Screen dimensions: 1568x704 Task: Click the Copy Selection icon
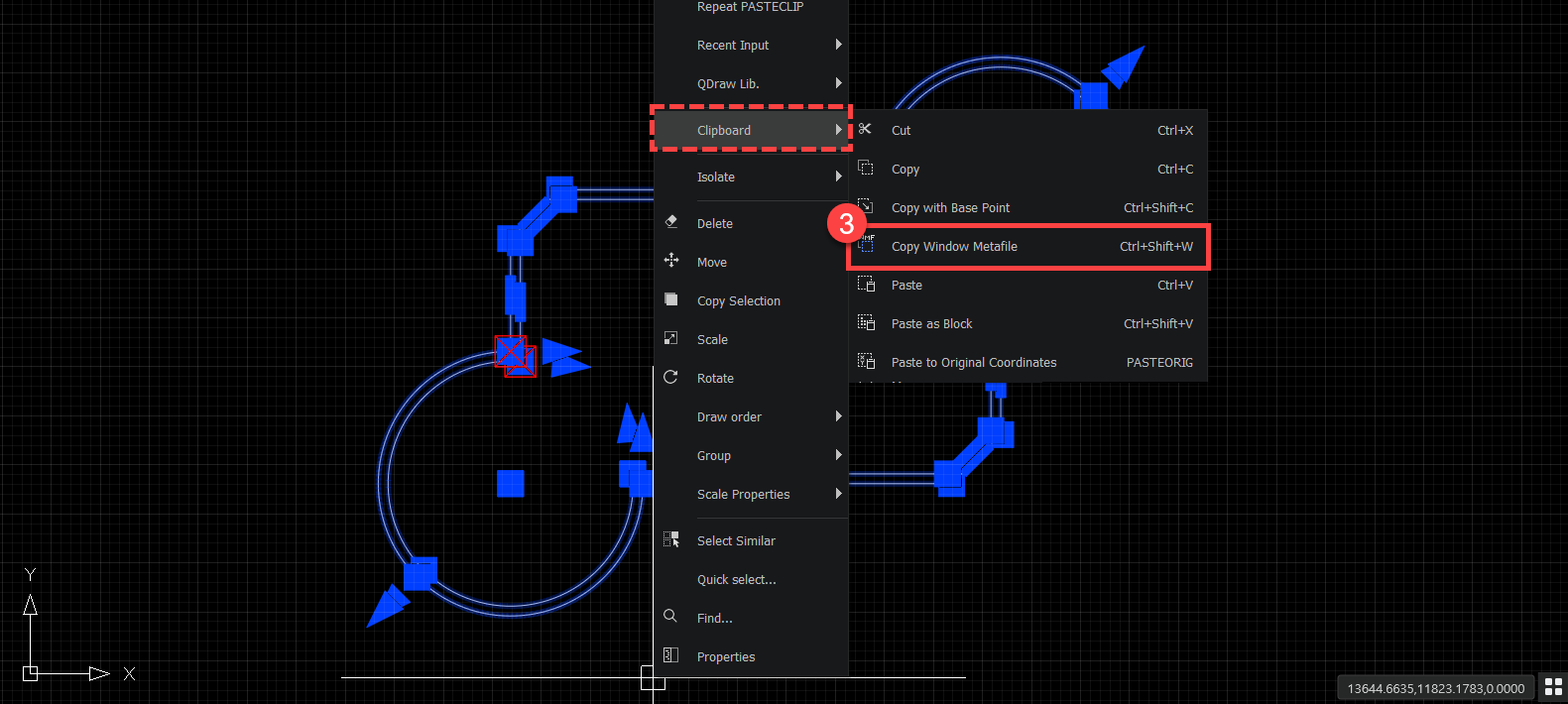click(x=671, y=299)
